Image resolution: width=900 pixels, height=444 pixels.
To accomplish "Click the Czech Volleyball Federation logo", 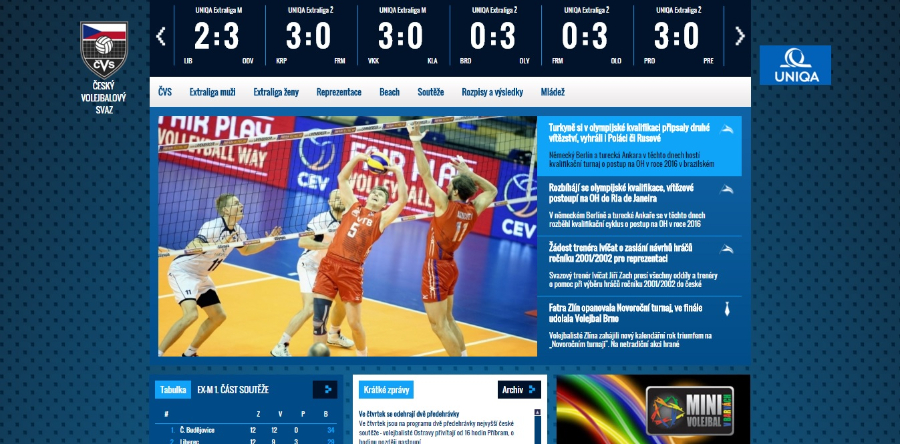I will 104,50.
